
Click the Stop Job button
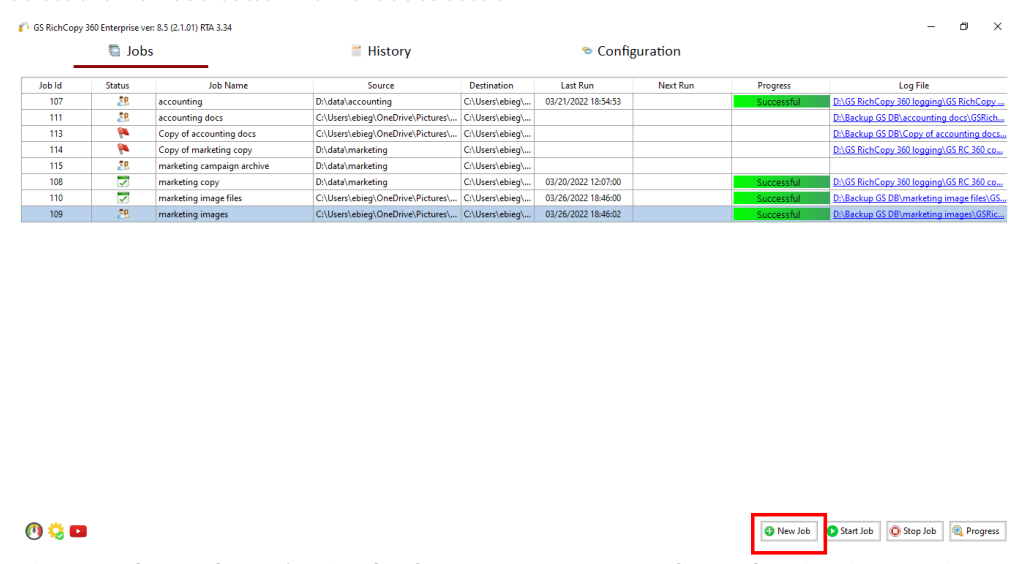914,531
